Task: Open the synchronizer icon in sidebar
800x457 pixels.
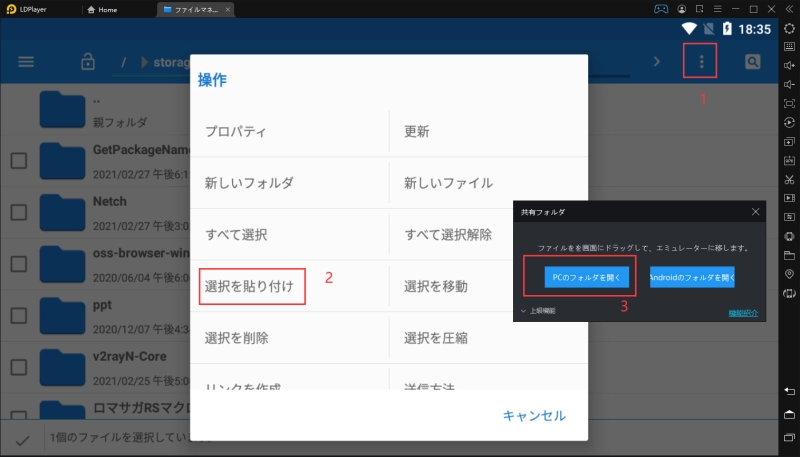Action: (789, 217)
